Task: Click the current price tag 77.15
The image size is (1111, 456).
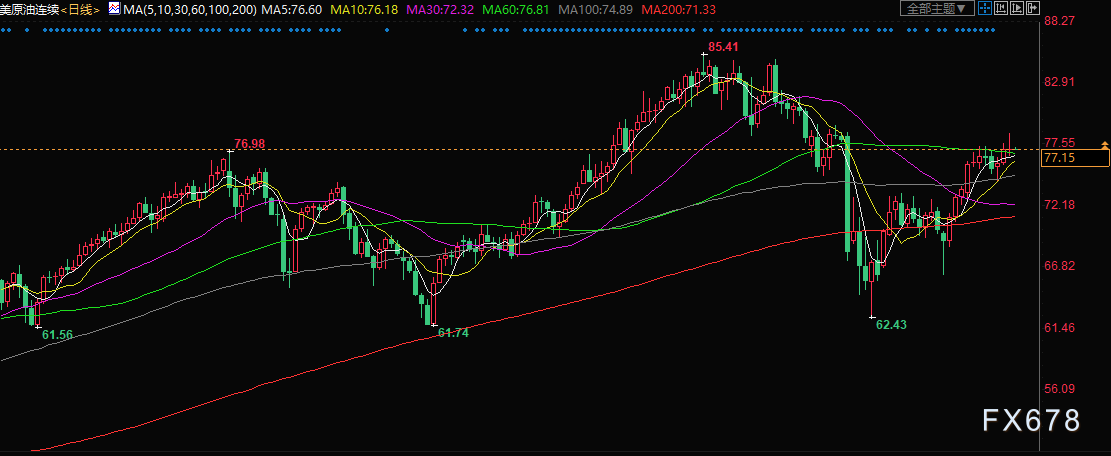Action: click(1075, 159)
